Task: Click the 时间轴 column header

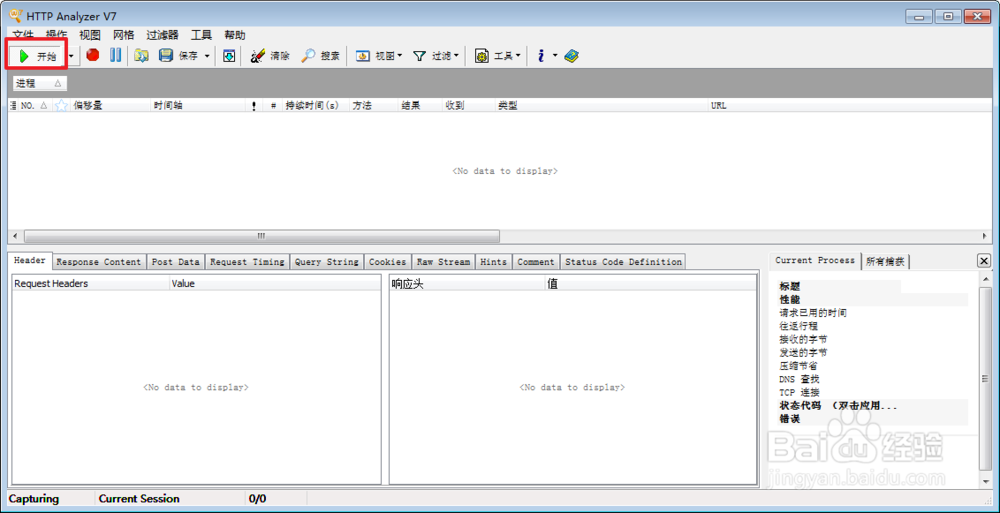Action: 200,106
